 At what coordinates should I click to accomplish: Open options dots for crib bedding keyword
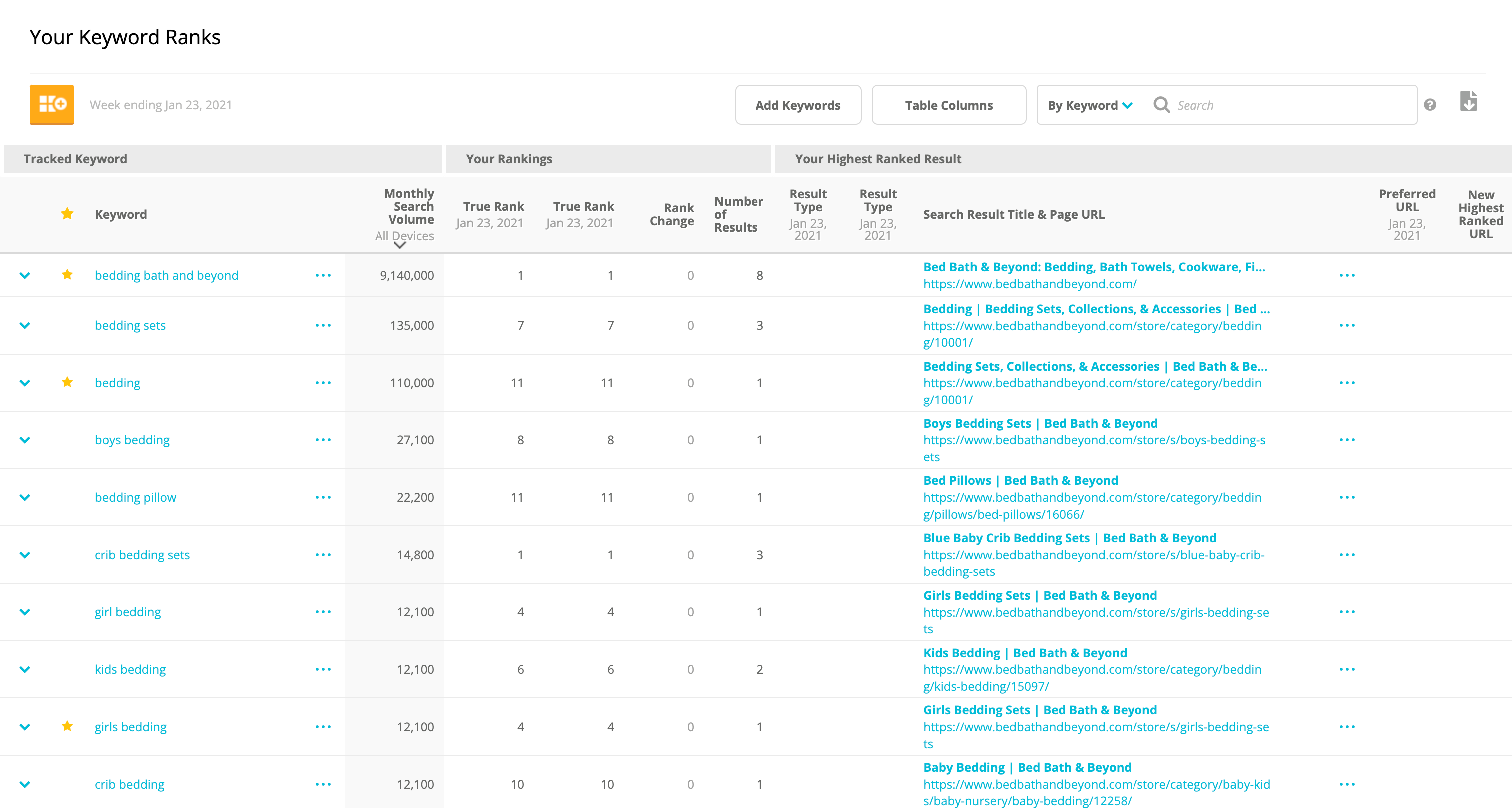(x=323, y=785)
